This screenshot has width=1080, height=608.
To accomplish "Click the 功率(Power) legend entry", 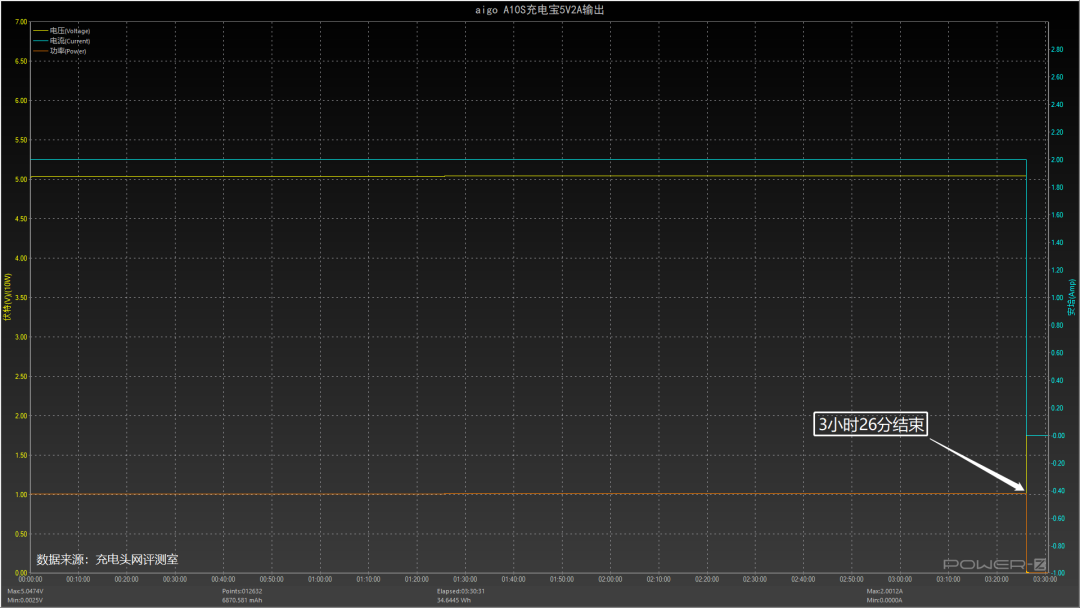I will point(59,51).
